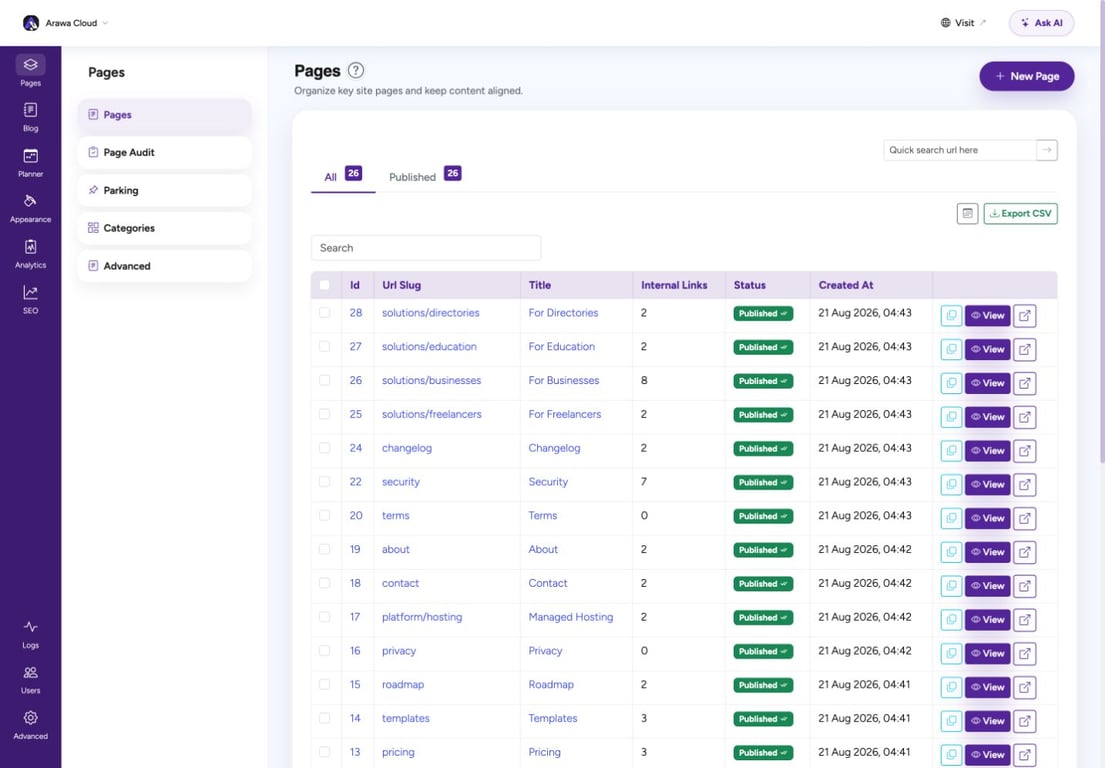Open solutions/directories in external tab
1105x768 pixels.
point(1025,316)
